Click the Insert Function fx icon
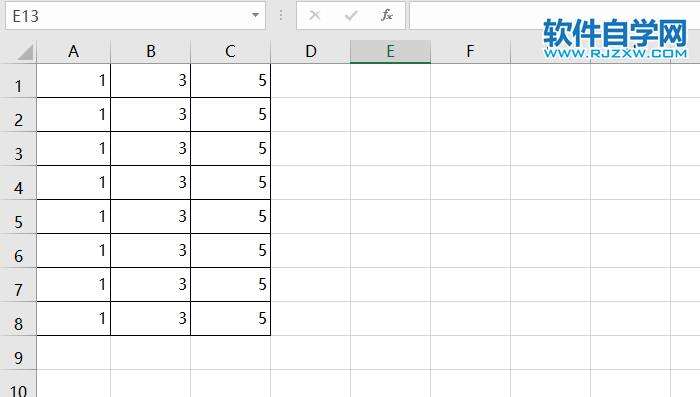 pyautogui.click(x=387, y=16)
